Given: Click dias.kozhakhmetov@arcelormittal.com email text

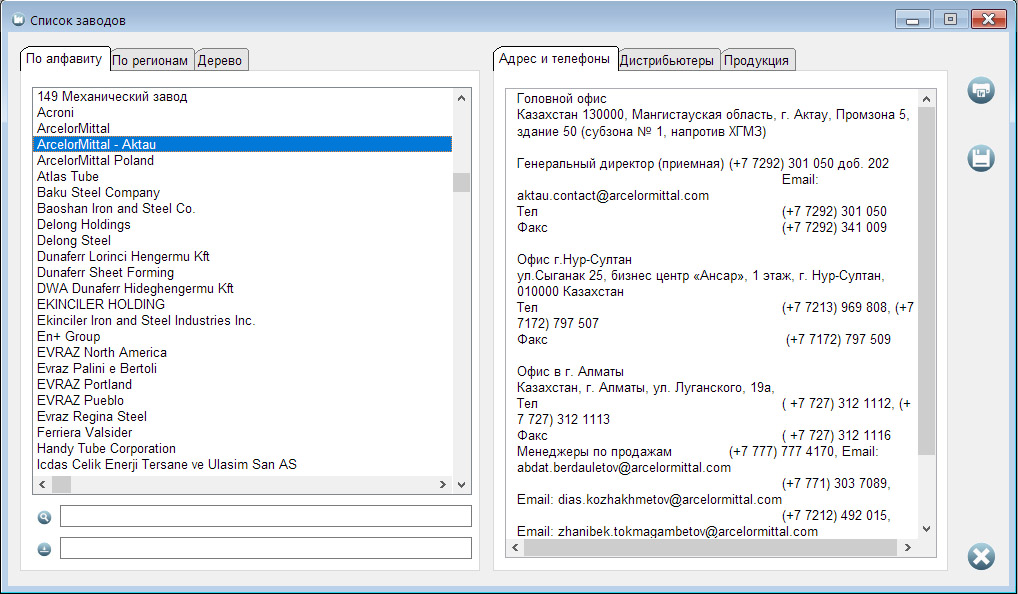Looking at the screenshot, I should 670,499.
